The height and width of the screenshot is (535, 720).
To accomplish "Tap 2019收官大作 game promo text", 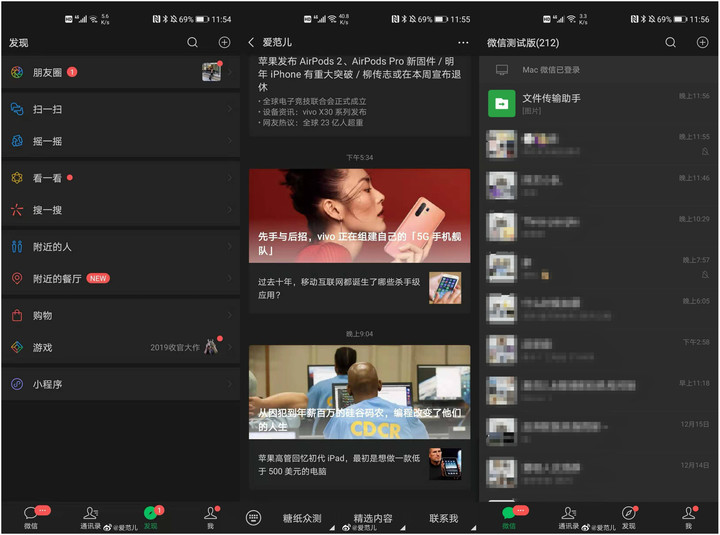I will pyautogui.click(x=175, y=347).
